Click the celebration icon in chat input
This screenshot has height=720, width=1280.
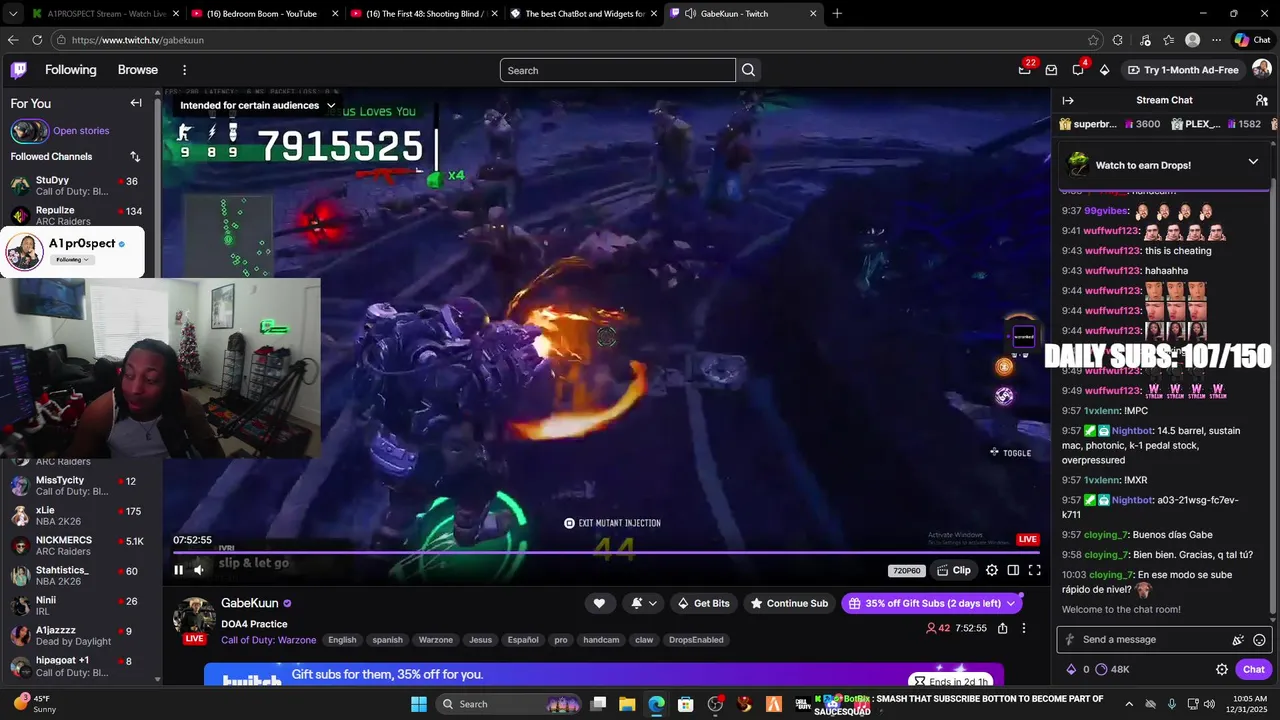pyautogui.click(x=1238, y=640)
